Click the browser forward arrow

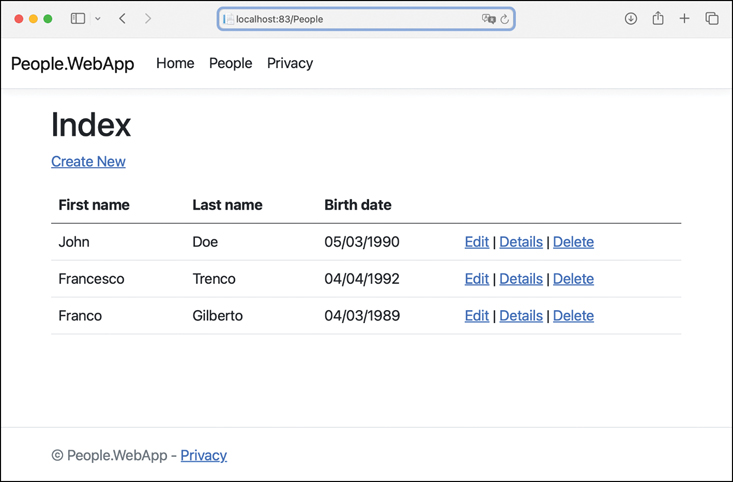pyautogui.click(x=148, y=19)
